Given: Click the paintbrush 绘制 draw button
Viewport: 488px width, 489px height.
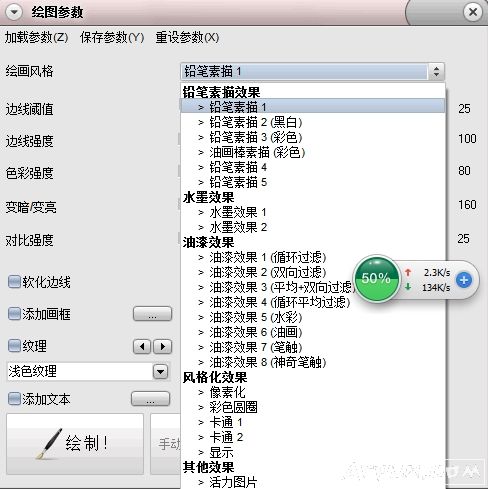Looking at the screenshot, I should click(x=75, y=444).
